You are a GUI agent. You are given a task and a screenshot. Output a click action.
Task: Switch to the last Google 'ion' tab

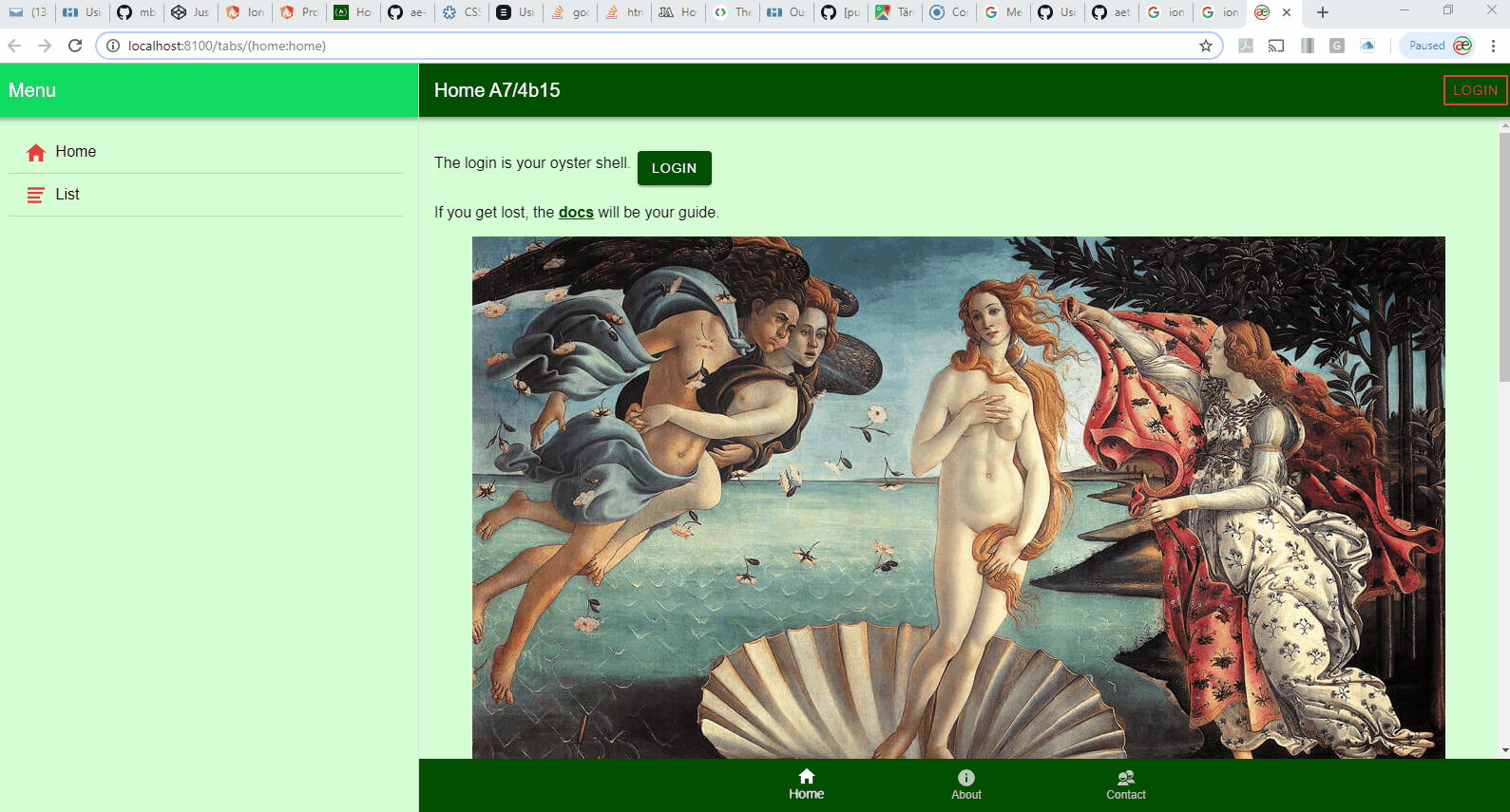point(1219,12)
